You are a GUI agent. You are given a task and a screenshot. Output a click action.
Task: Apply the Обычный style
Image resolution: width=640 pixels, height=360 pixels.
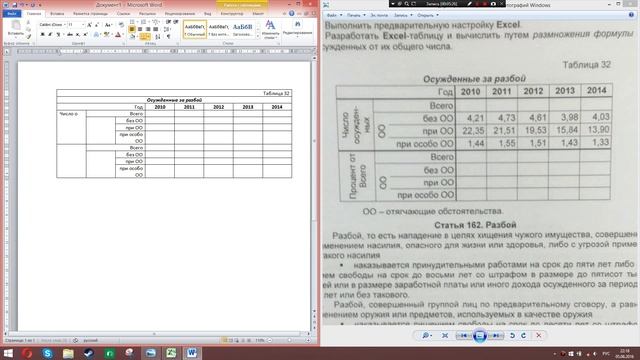(195, 29)
